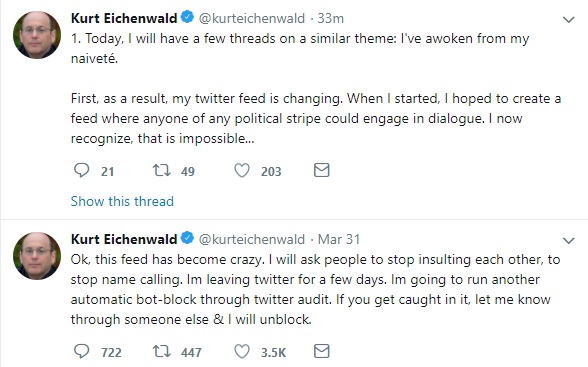
Task: Open the first tweet's chevron options menu
Action: coord(569,19)
